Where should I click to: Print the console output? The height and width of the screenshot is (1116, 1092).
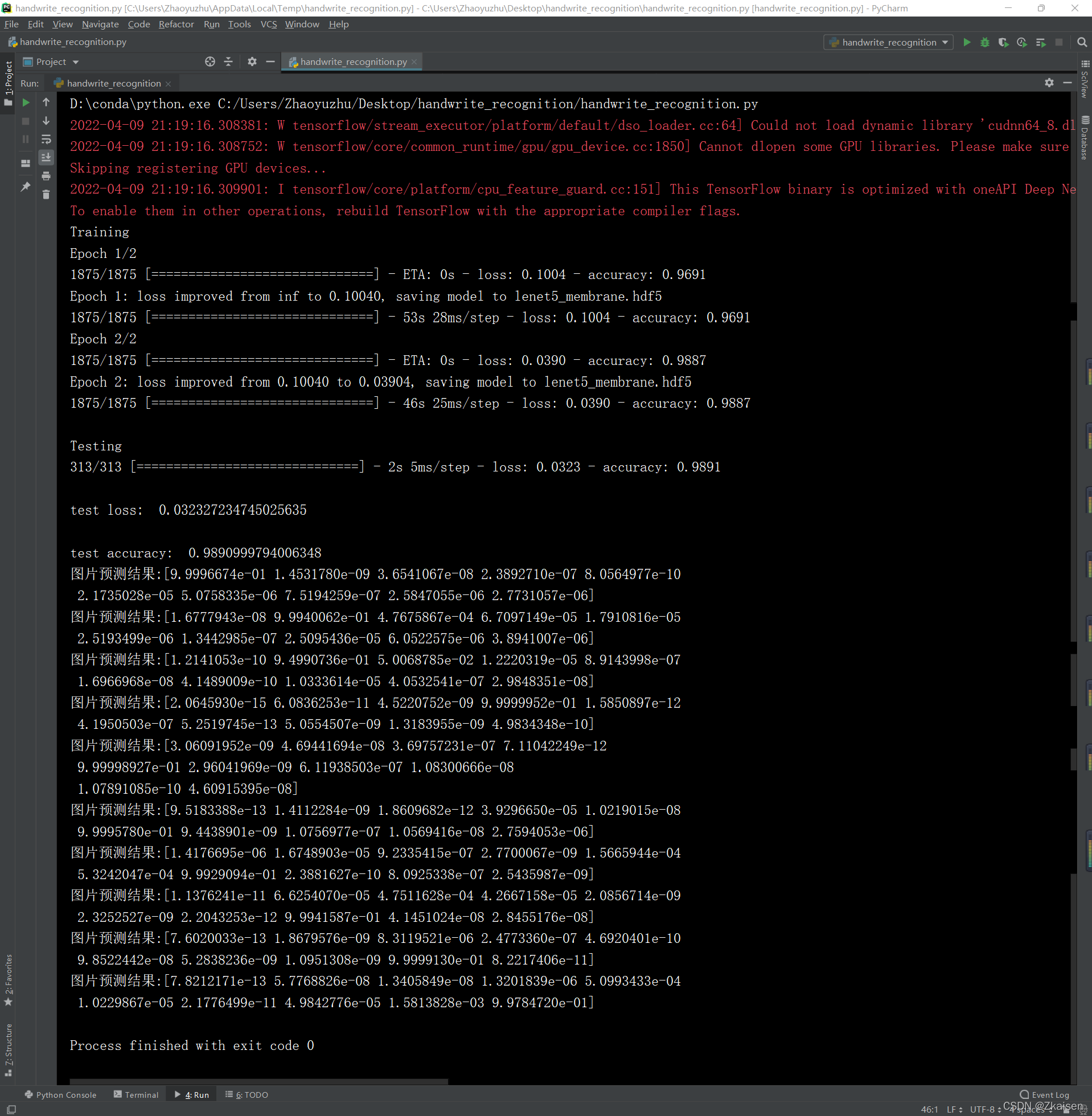(x=47, y=176)
